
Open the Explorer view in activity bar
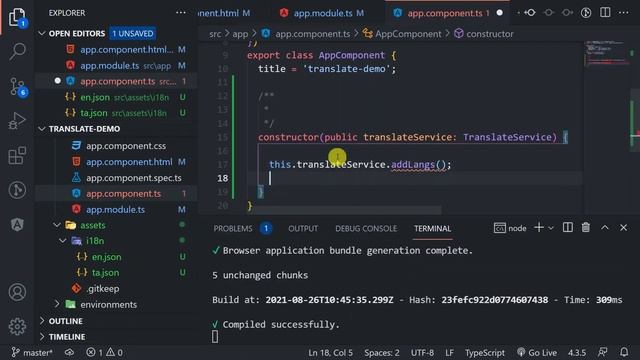pyautogui.click(x=17, y=17)
